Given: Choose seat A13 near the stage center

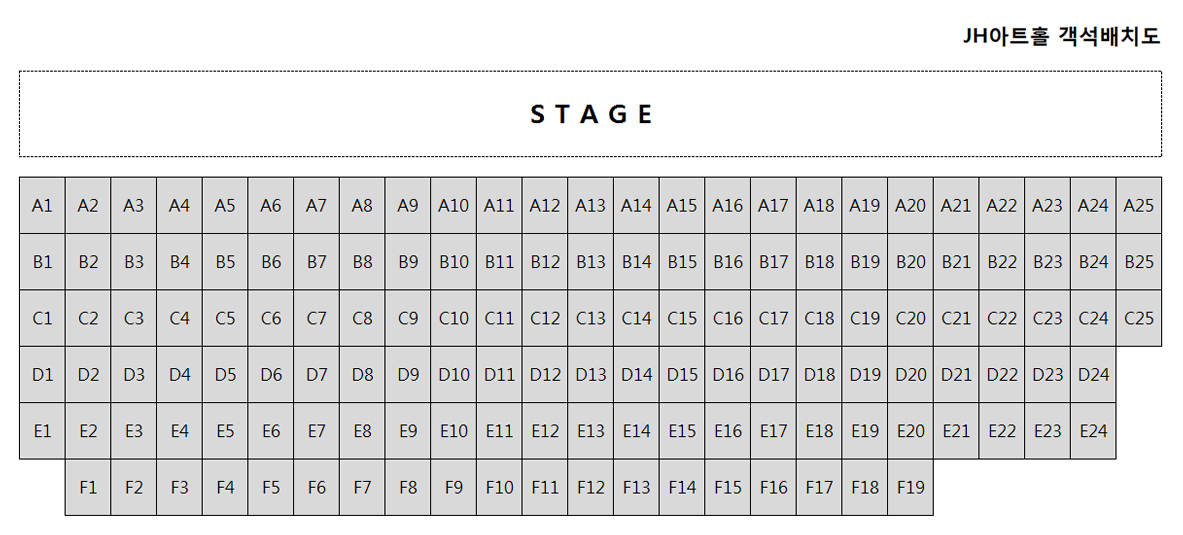Looking at the screenshot, I should coord(591,205).
